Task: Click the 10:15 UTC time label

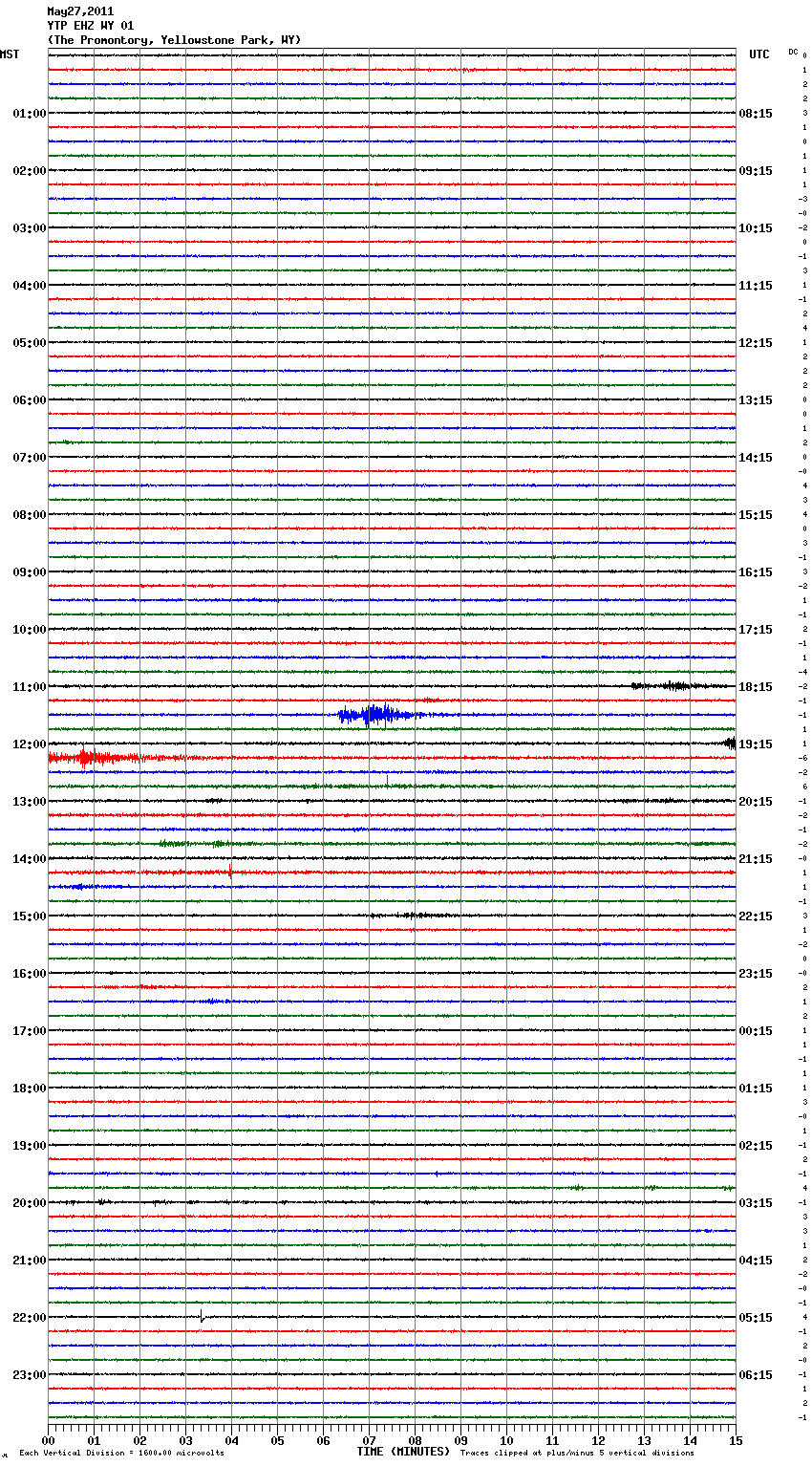Action: (x=756, y=228)
